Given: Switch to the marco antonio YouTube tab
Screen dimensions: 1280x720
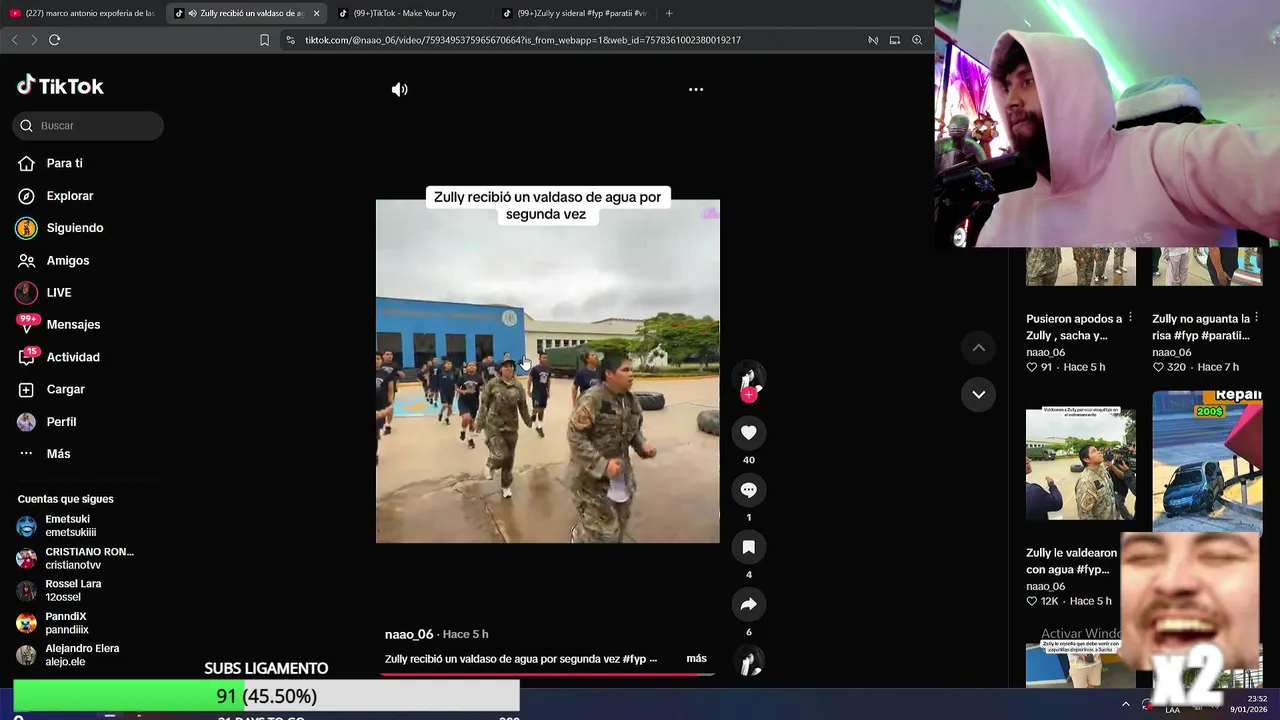Looking at the screenshot, I should click(84, 13).
